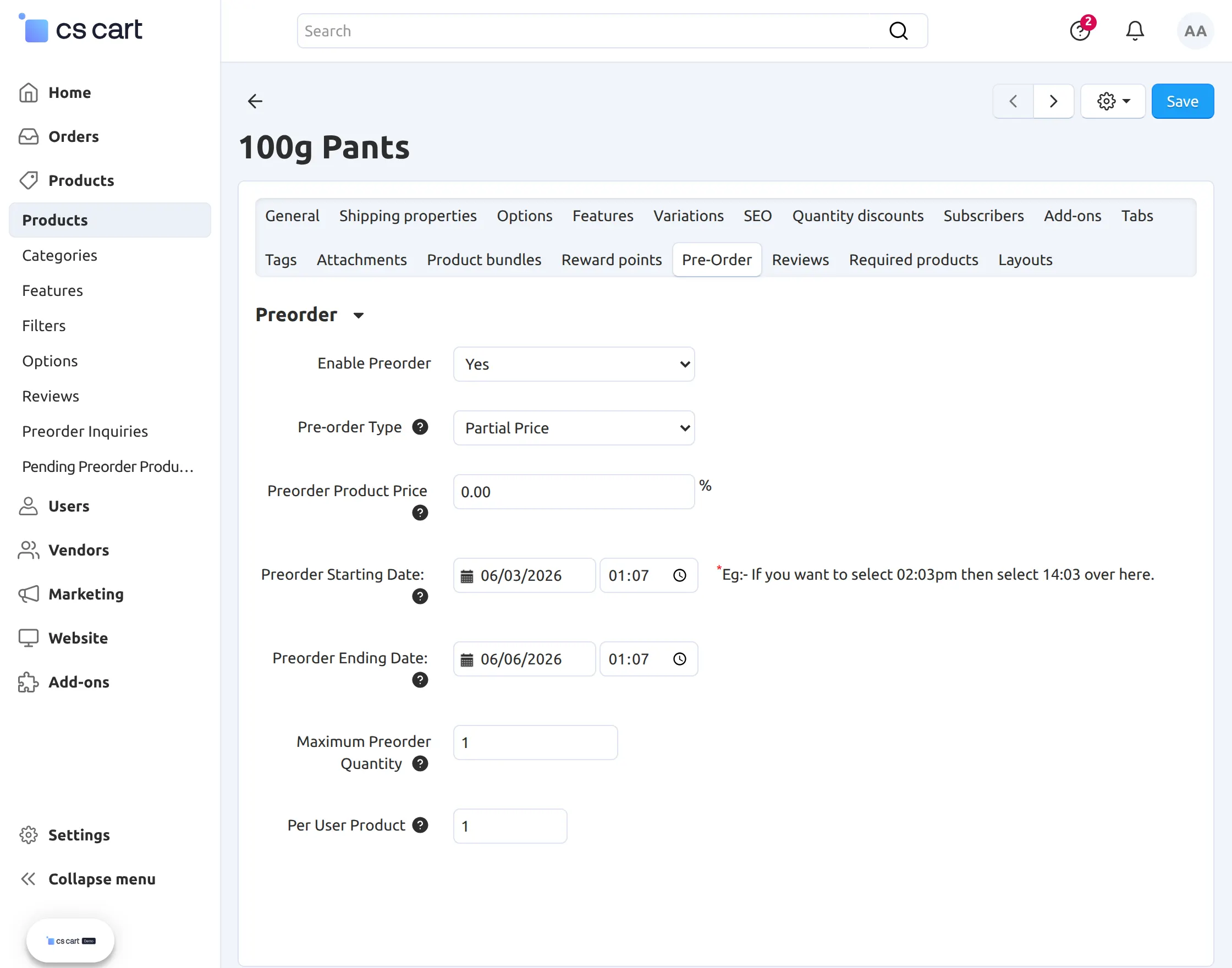Open calendar for the ending date
1232x968 pixels.
pyautogui.click(x=466, y=659)
